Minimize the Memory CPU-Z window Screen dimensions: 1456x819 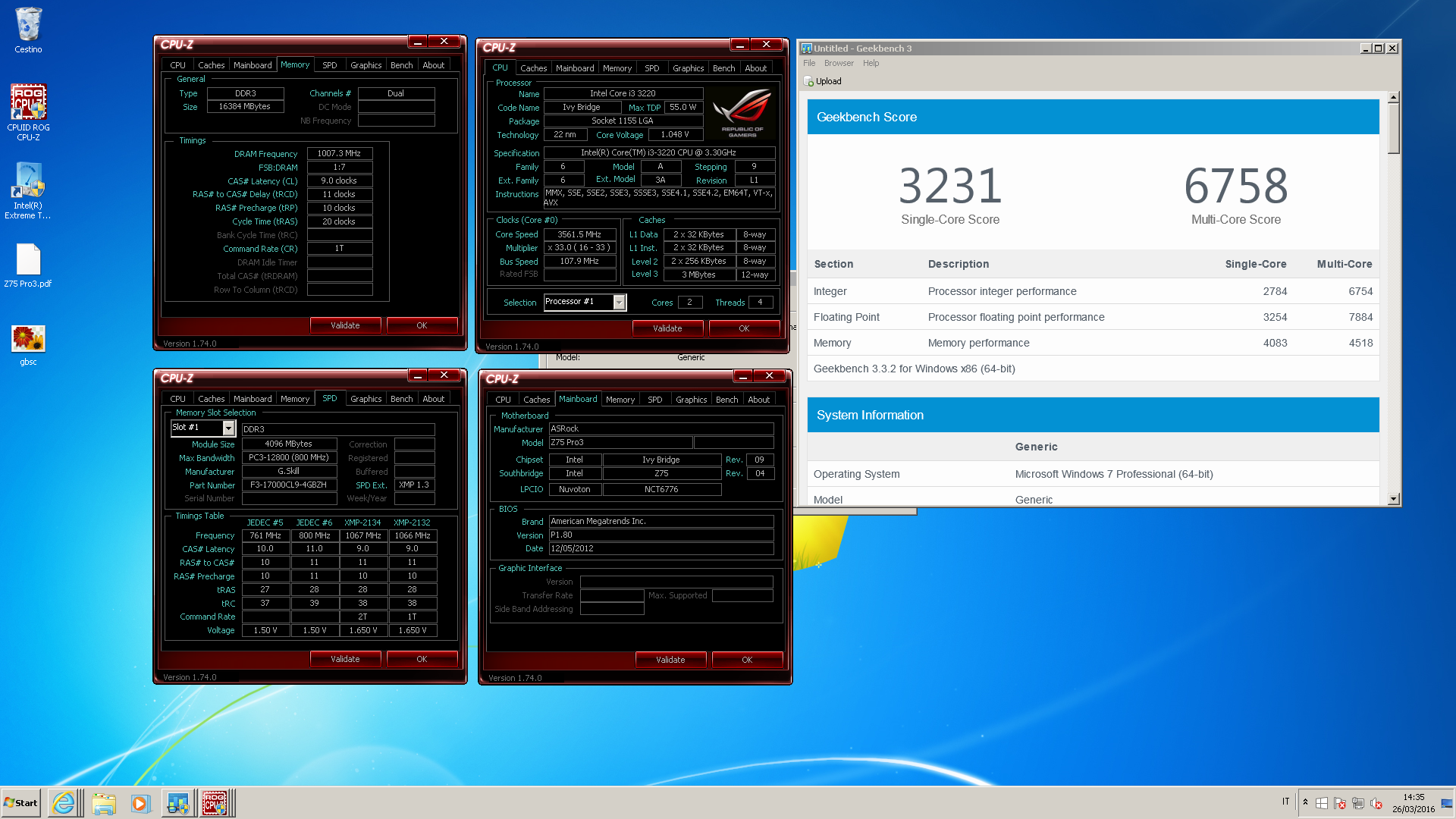418,42
